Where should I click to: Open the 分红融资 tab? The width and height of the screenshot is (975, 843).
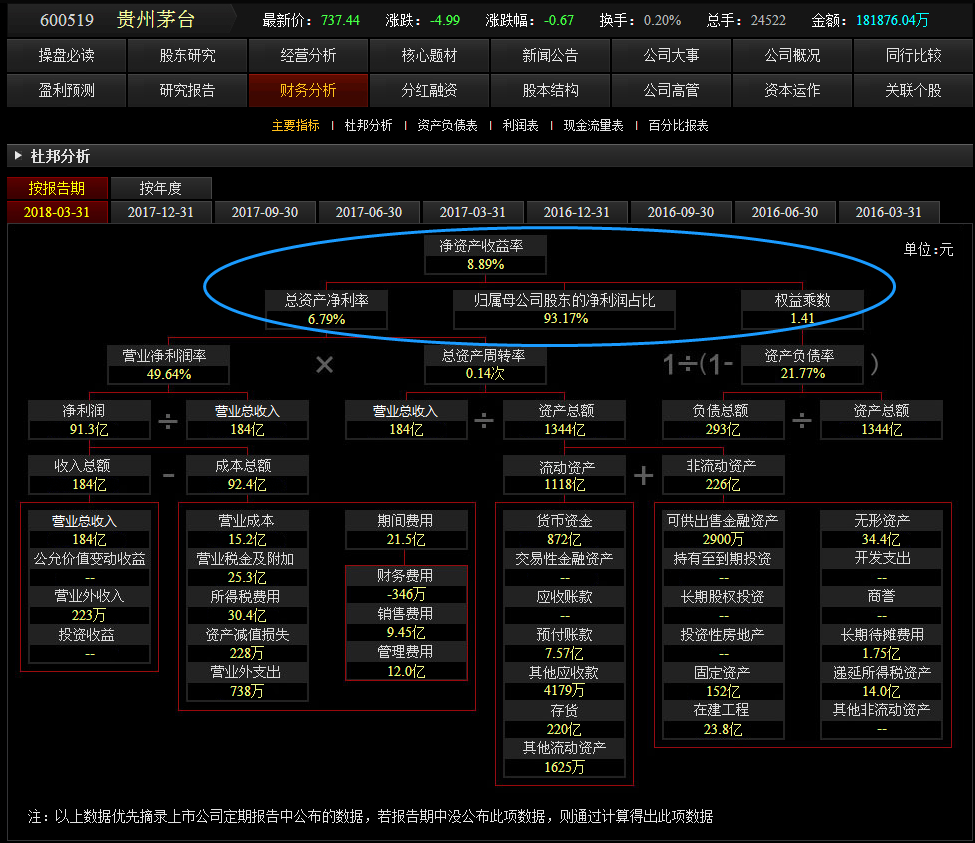(x=429, y=90)
